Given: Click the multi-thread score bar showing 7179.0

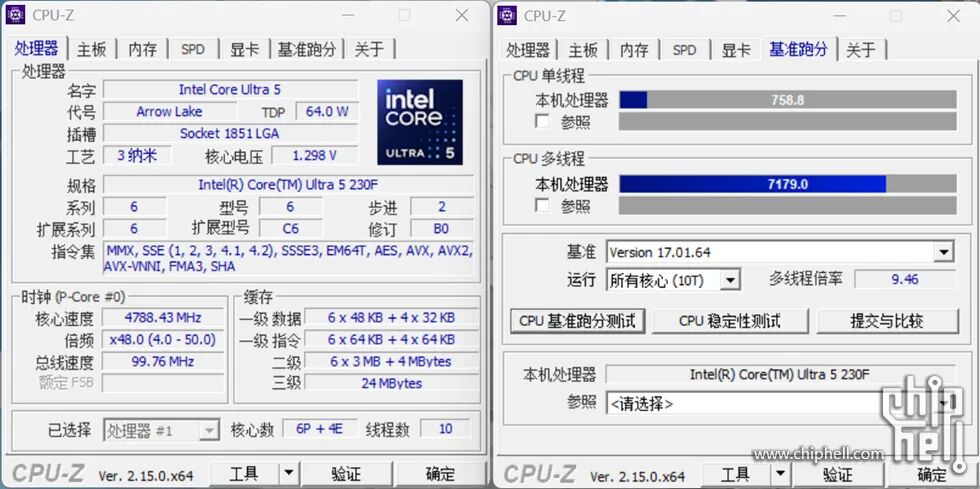Looking at the screenshot, I should coord(788,184).
